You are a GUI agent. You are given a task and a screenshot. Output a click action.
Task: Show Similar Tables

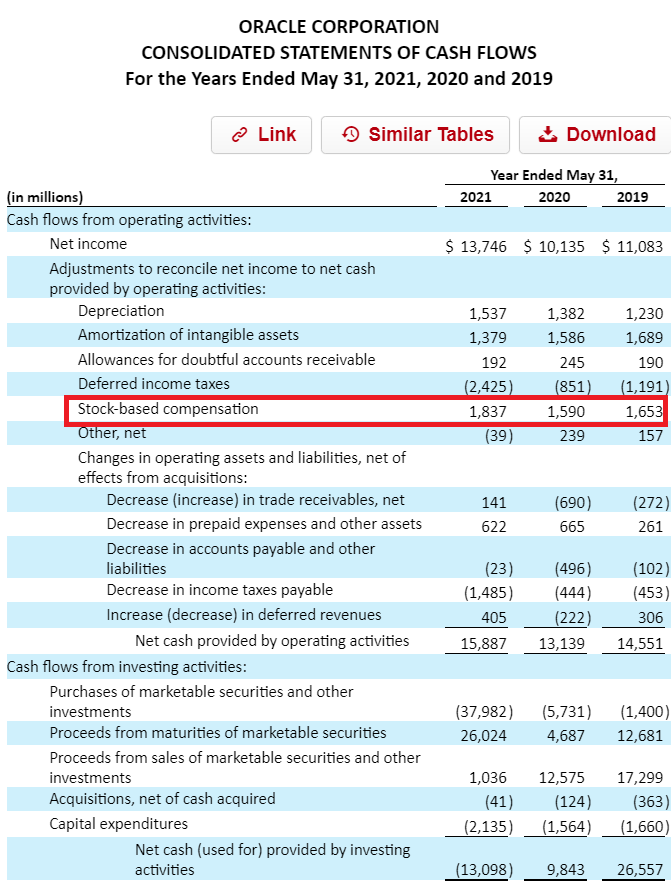click(x=415, y=135)
